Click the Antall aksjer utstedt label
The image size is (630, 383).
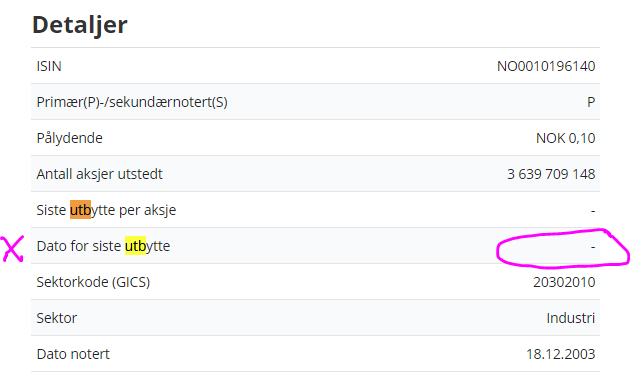pos(100,174)
